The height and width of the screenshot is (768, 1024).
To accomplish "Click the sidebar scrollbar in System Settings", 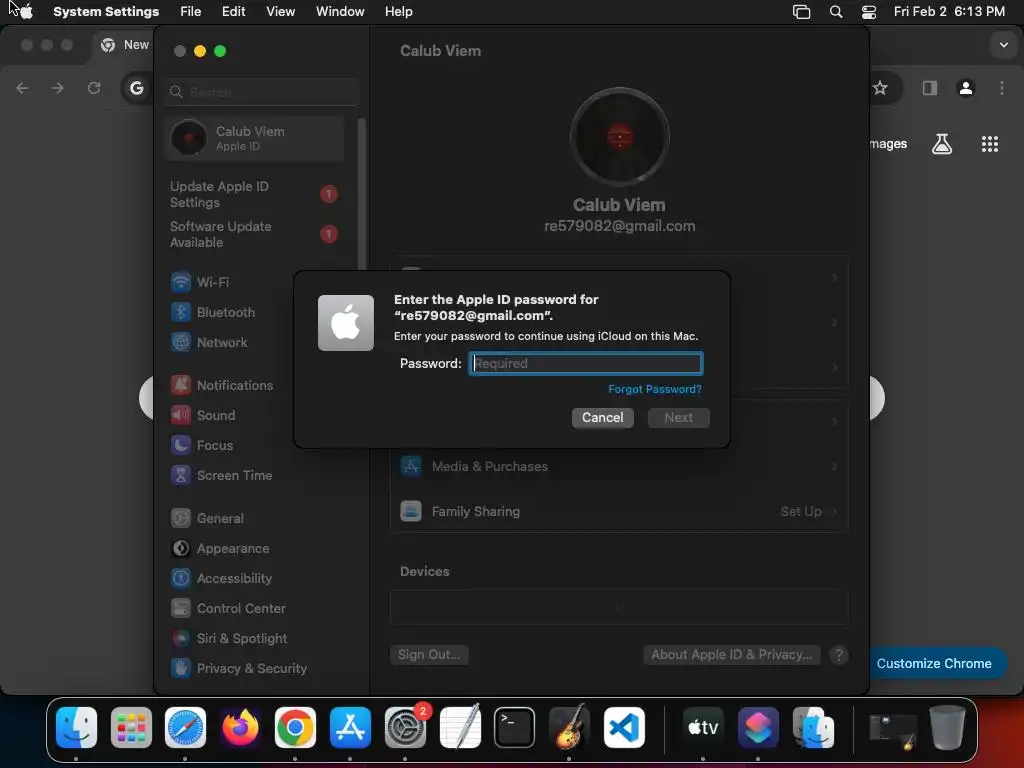I will point(361,196).
